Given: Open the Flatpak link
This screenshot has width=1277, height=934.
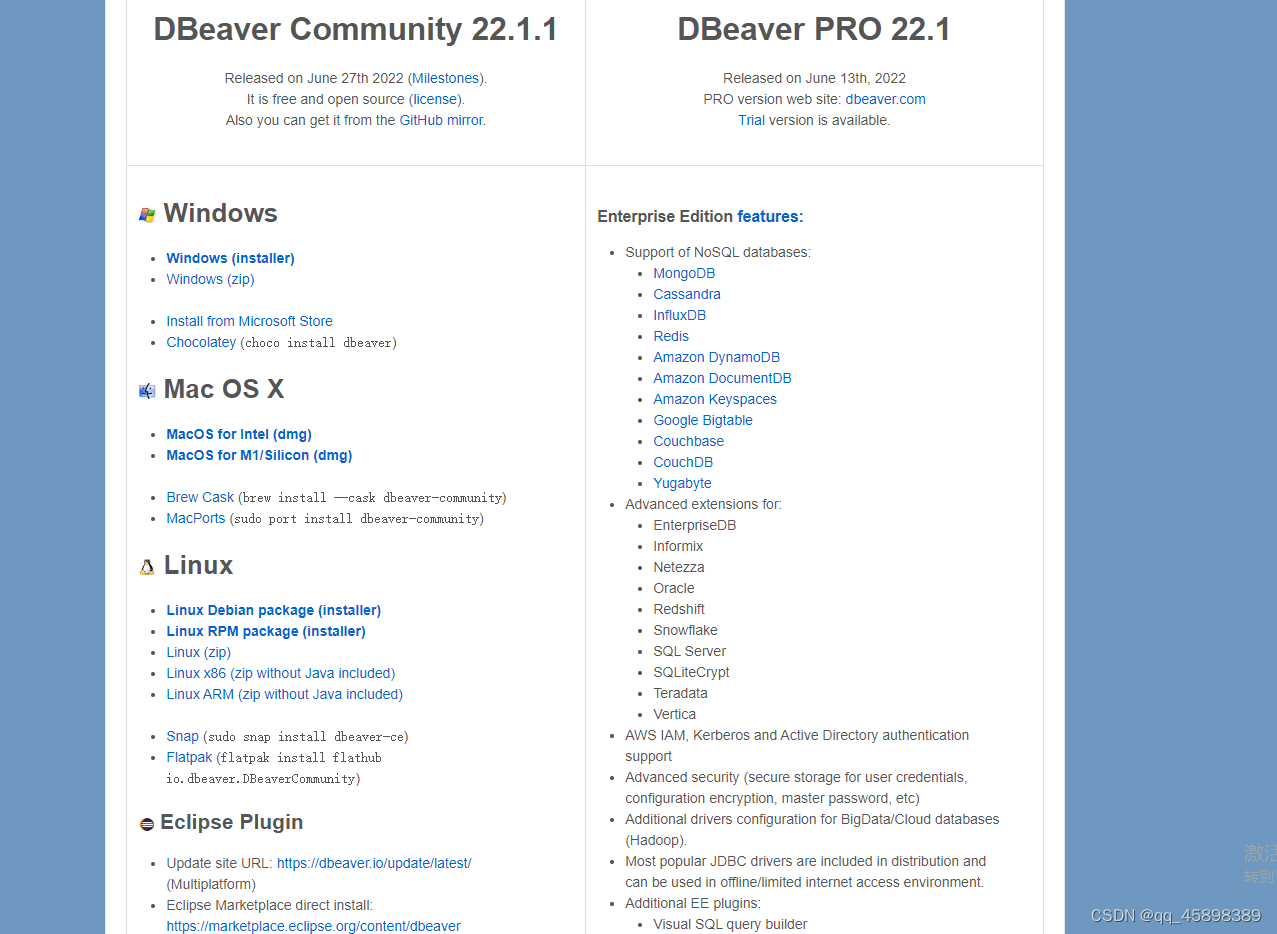Looking at the screenshot, I should 189,757.
